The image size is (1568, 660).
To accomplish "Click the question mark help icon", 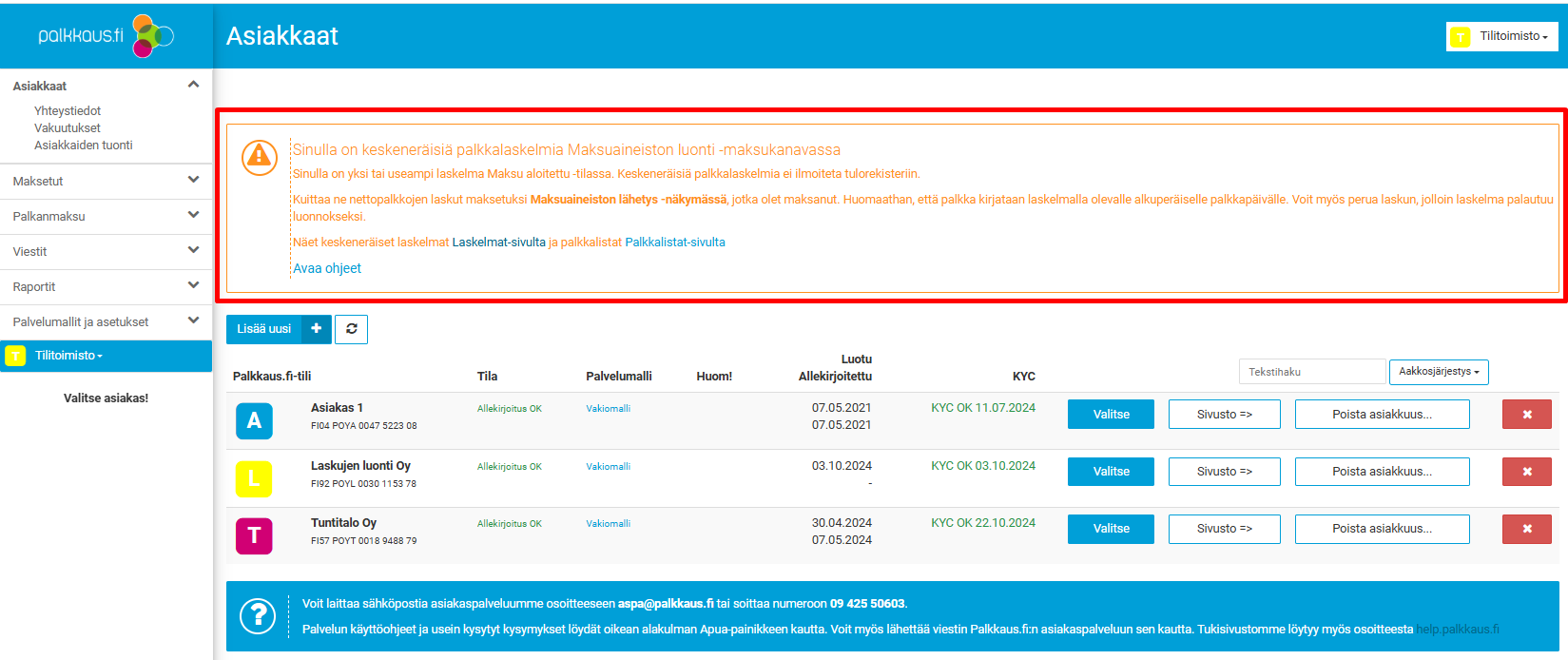I will click(x=258, y=616).
